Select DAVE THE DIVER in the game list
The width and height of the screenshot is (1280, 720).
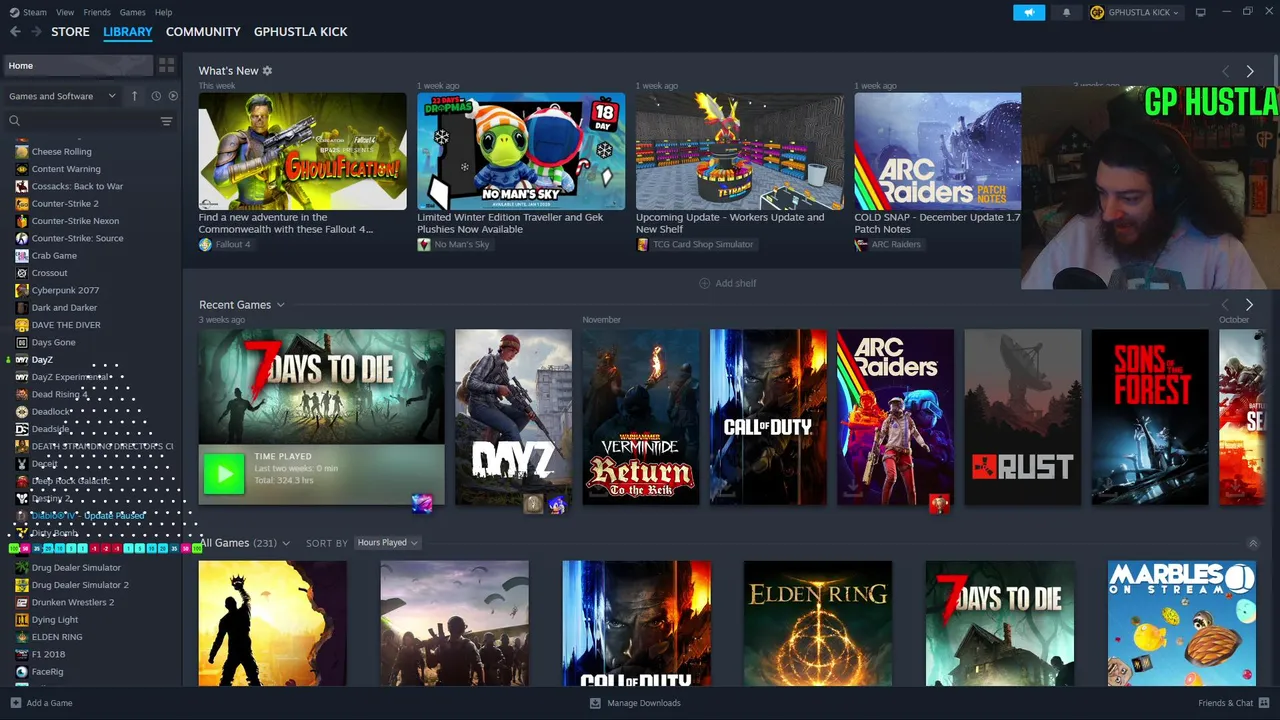[x=66, y=325]
